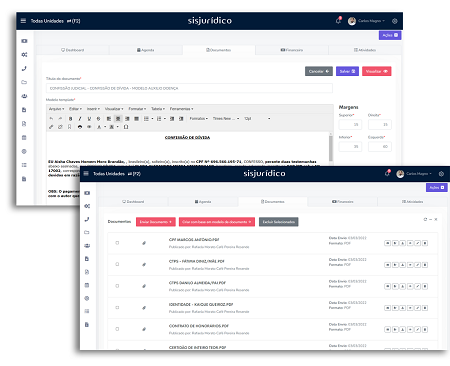The width and height of the screenshot is (450, 366).
Task: Check the box for CTPS - FÁTIMA DINIZ/MÃE.PDF
Action: pyautogui.click(x=117, y=264)
